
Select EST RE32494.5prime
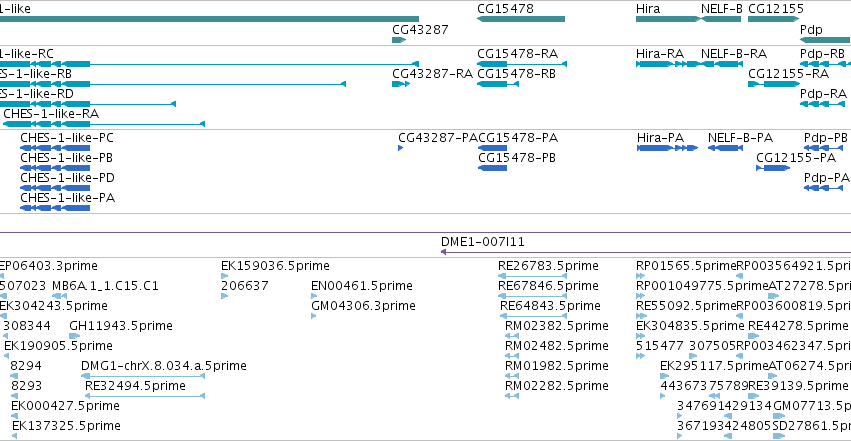pos(145,397)
